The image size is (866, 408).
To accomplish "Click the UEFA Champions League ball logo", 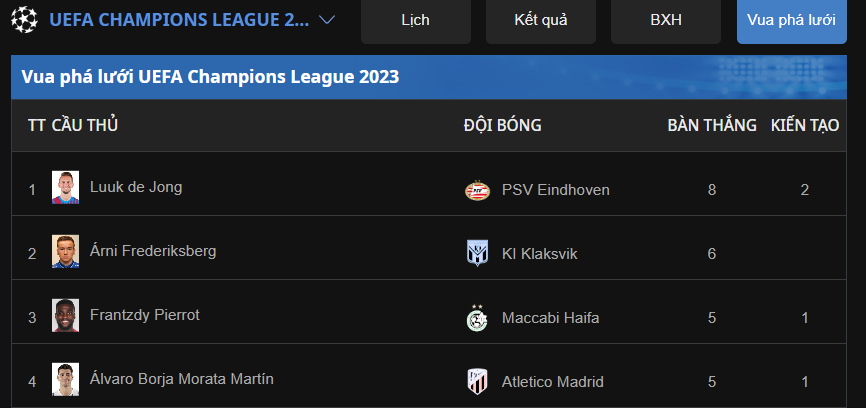I will tap(25, 20).
